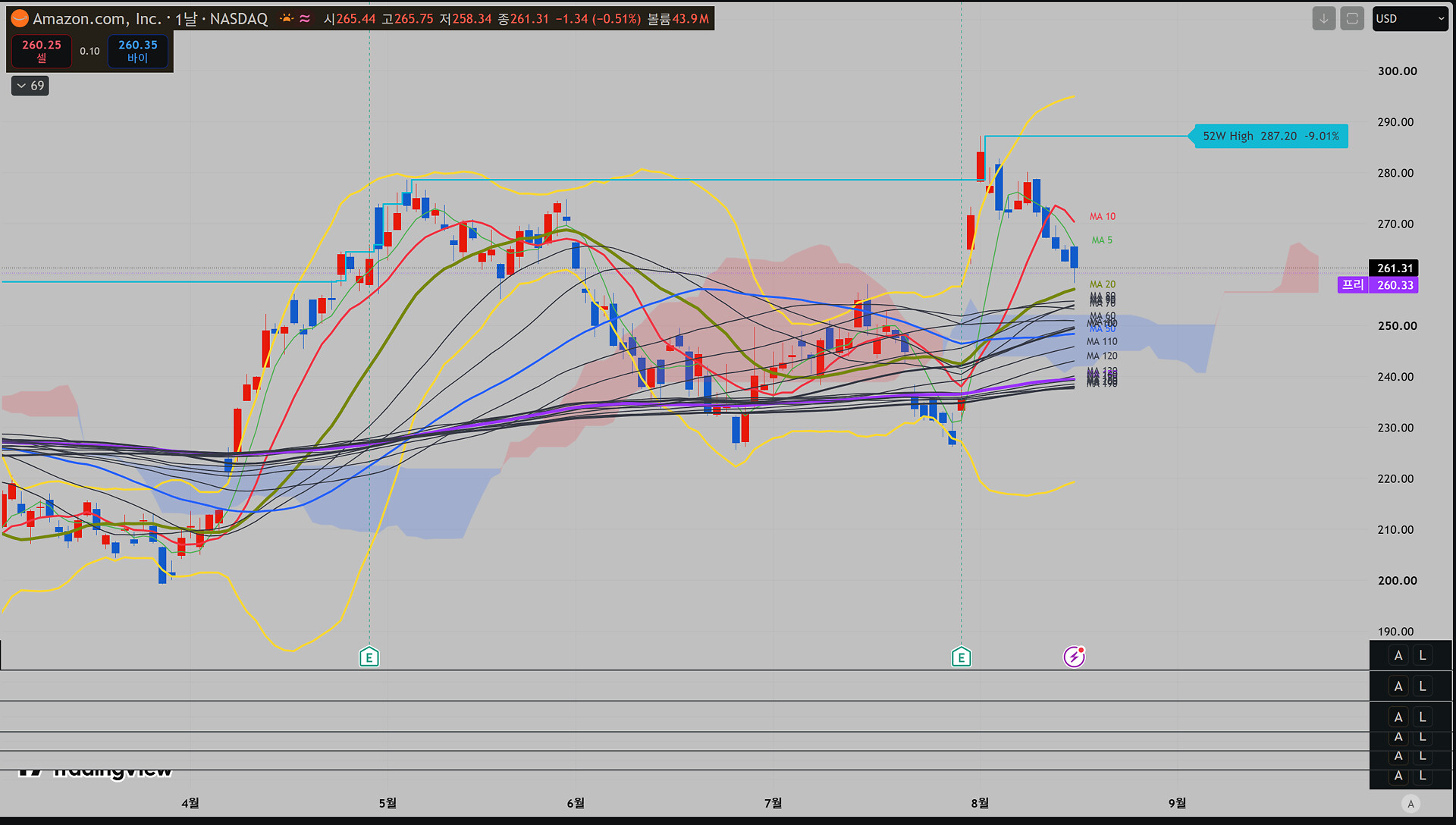Image resolution: width=1456 pixels, height=825 pixels.
Task: Click the 270.00 price scale label
Action: pos(1395,224)
